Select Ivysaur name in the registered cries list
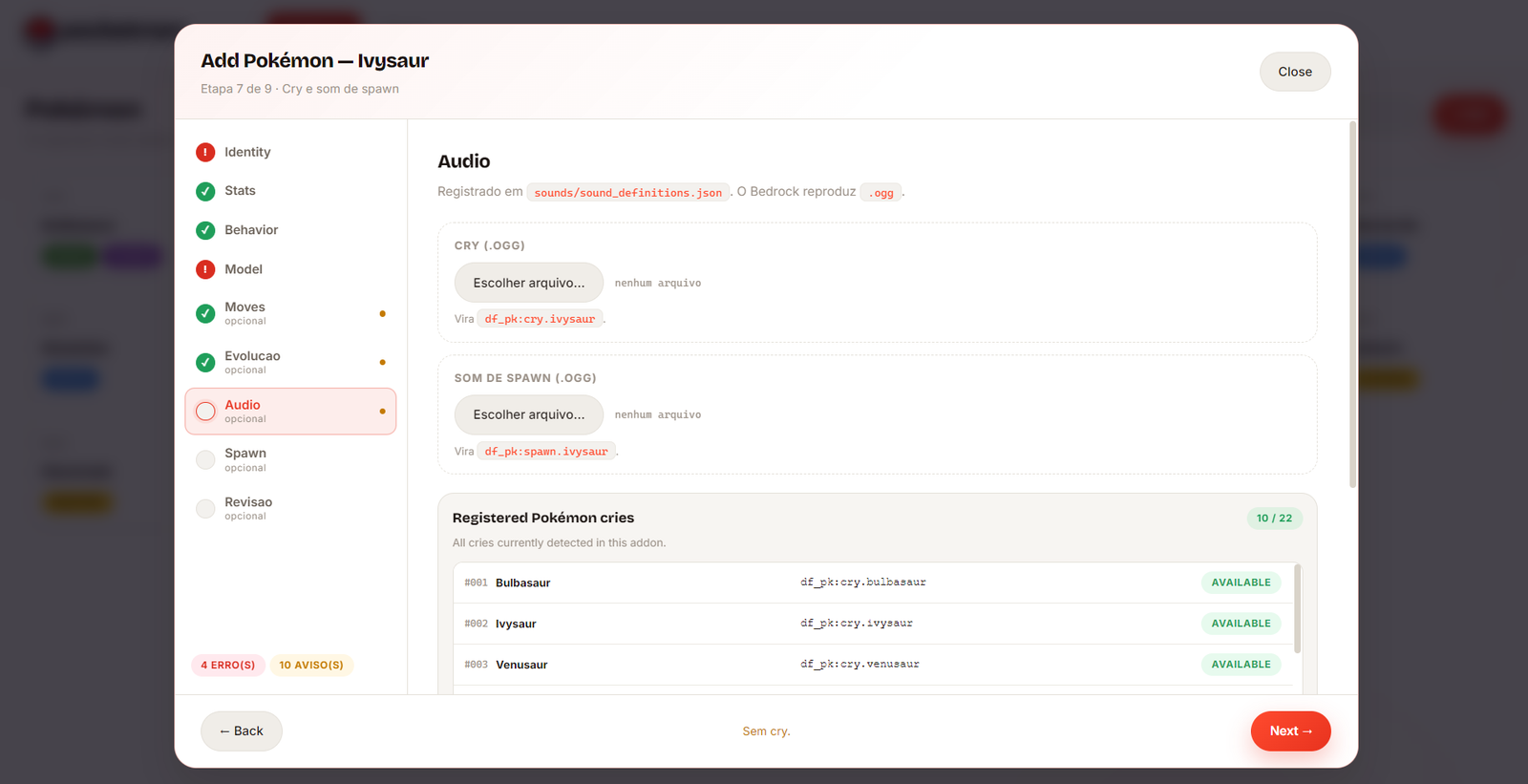This screenshot has height=784, width=1528. tap(516, 624)
